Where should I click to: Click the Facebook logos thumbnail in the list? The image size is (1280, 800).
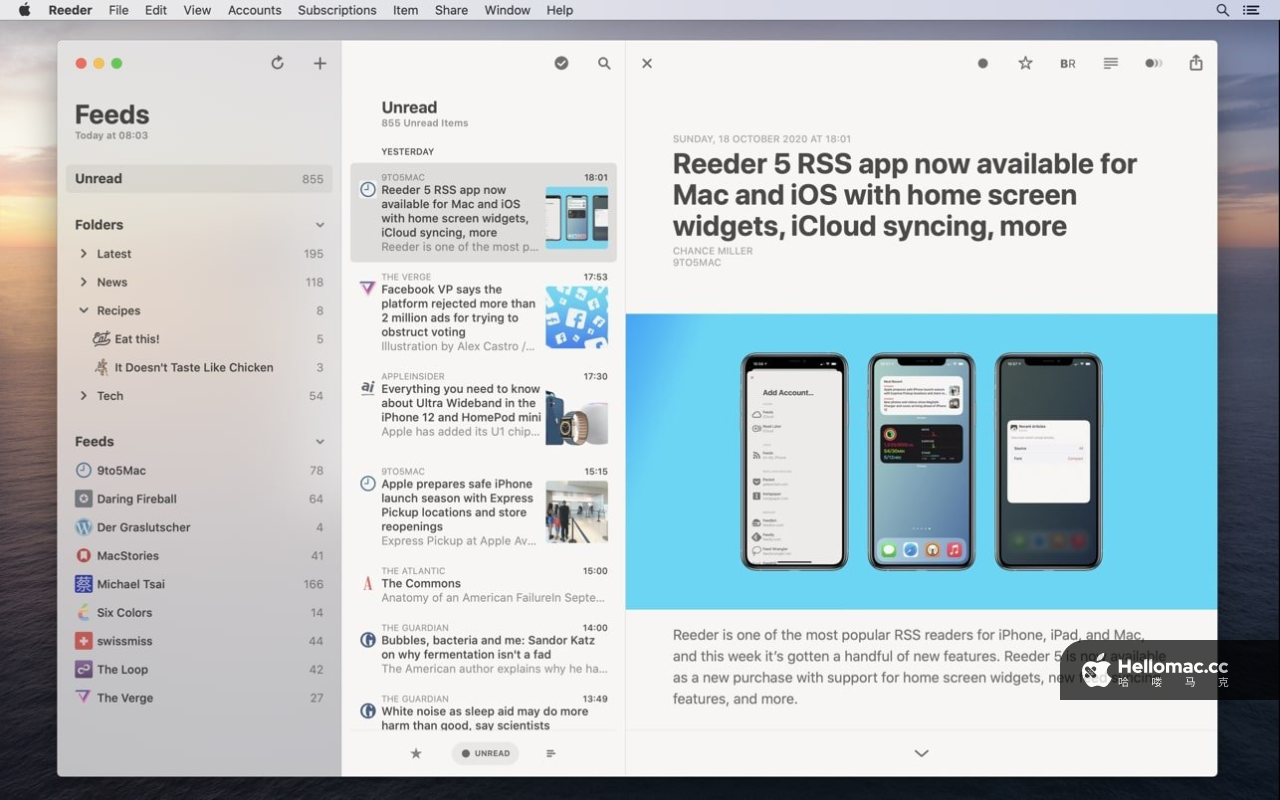[x=577, y=317]
